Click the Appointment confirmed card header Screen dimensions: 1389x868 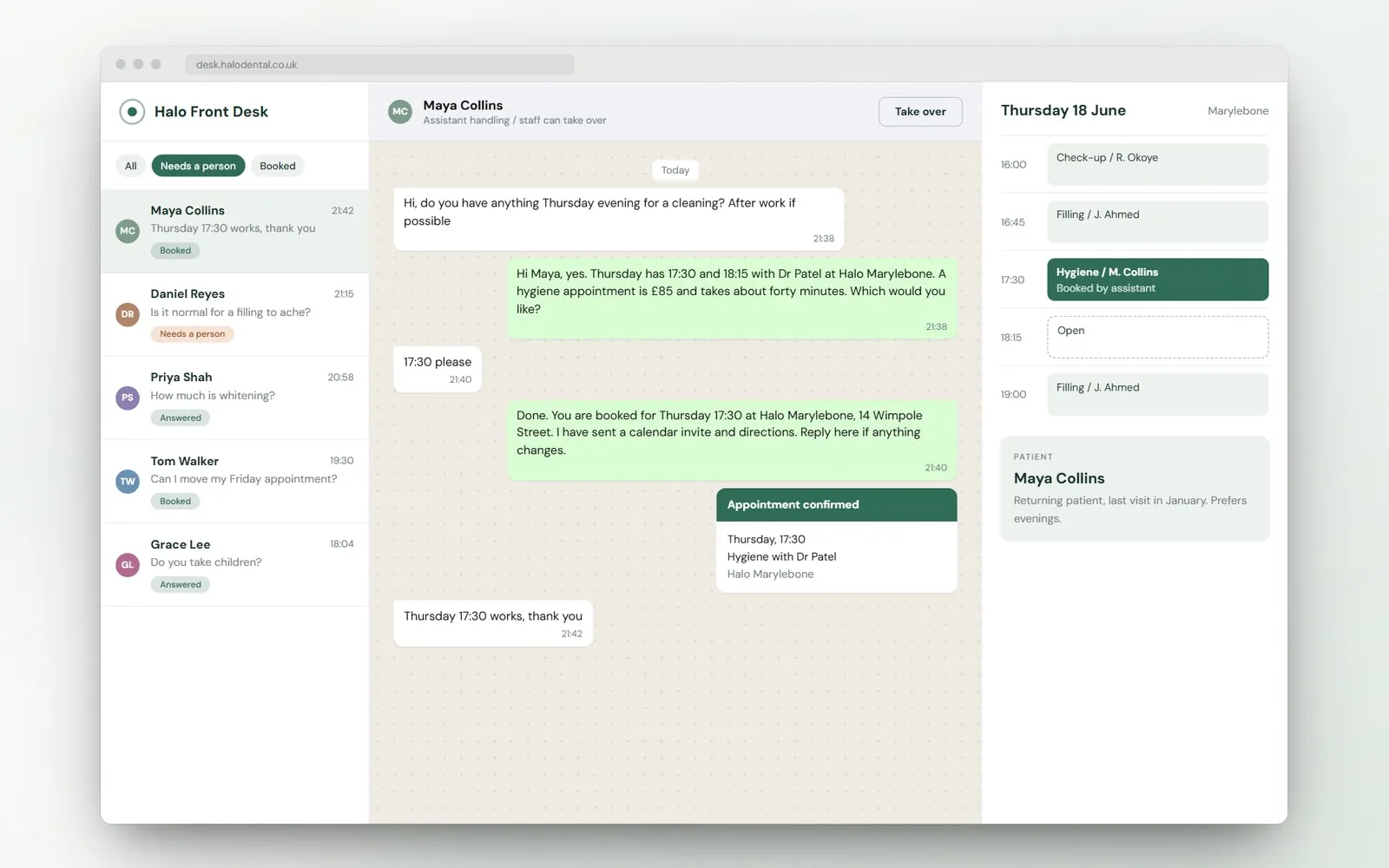pyautogui.click(x=837, y=505)
